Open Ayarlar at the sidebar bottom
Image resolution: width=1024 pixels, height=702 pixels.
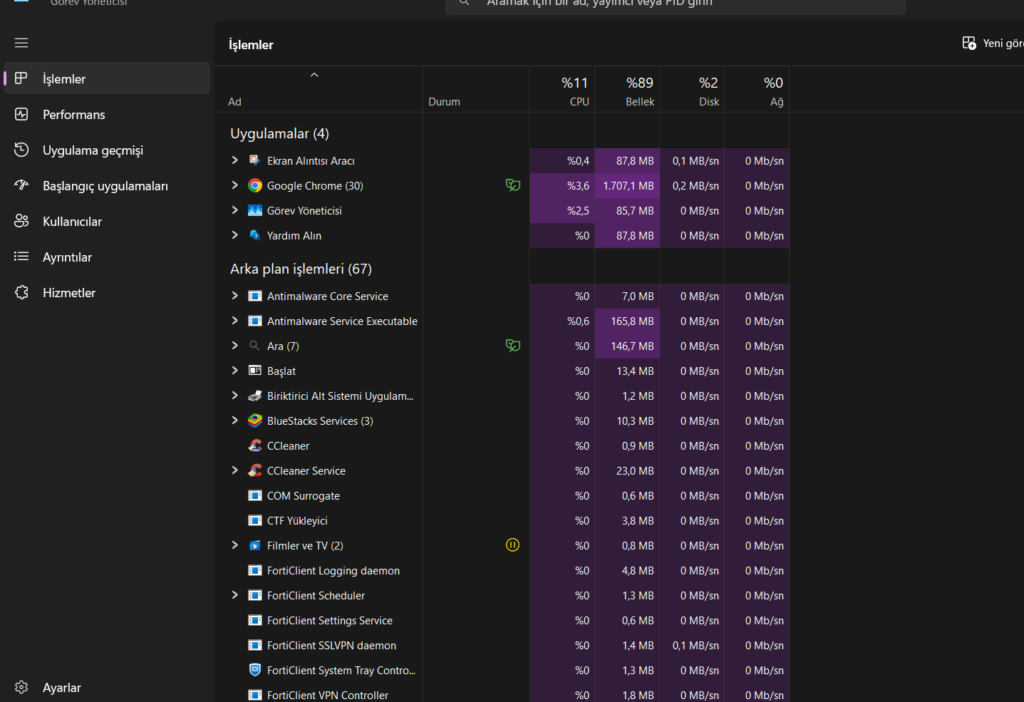(61, 688)
